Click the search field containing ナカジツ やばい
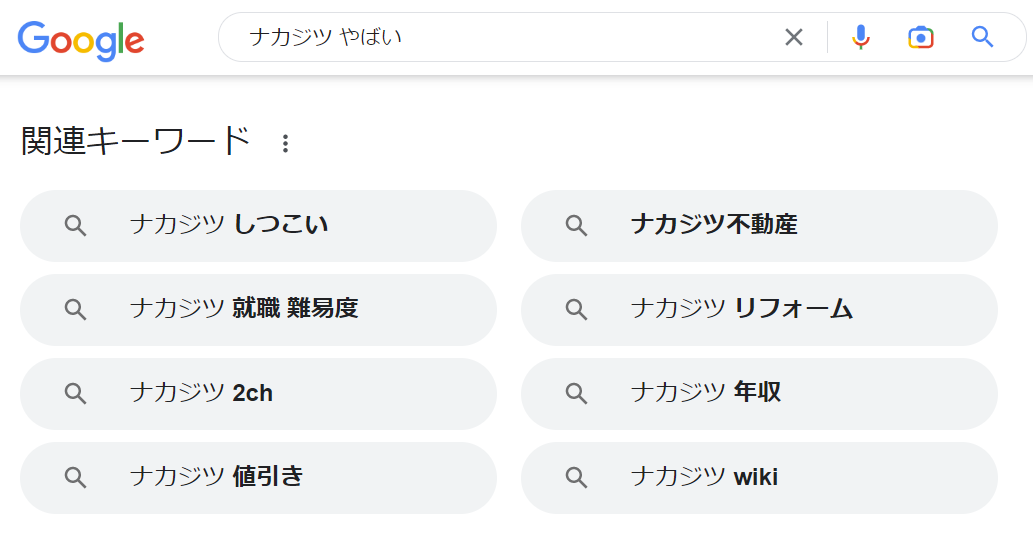1033x538 pixels. point(500,38)
